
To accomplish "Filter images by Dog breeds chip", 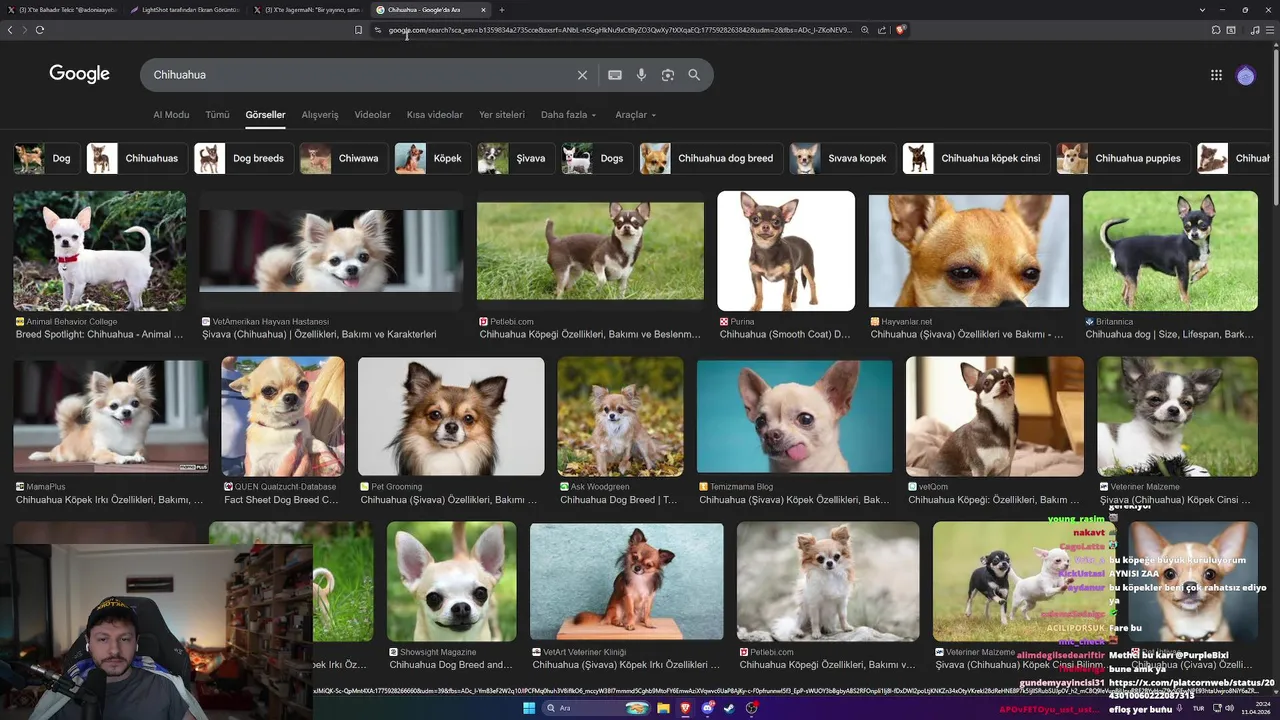I will pos(242,158).
